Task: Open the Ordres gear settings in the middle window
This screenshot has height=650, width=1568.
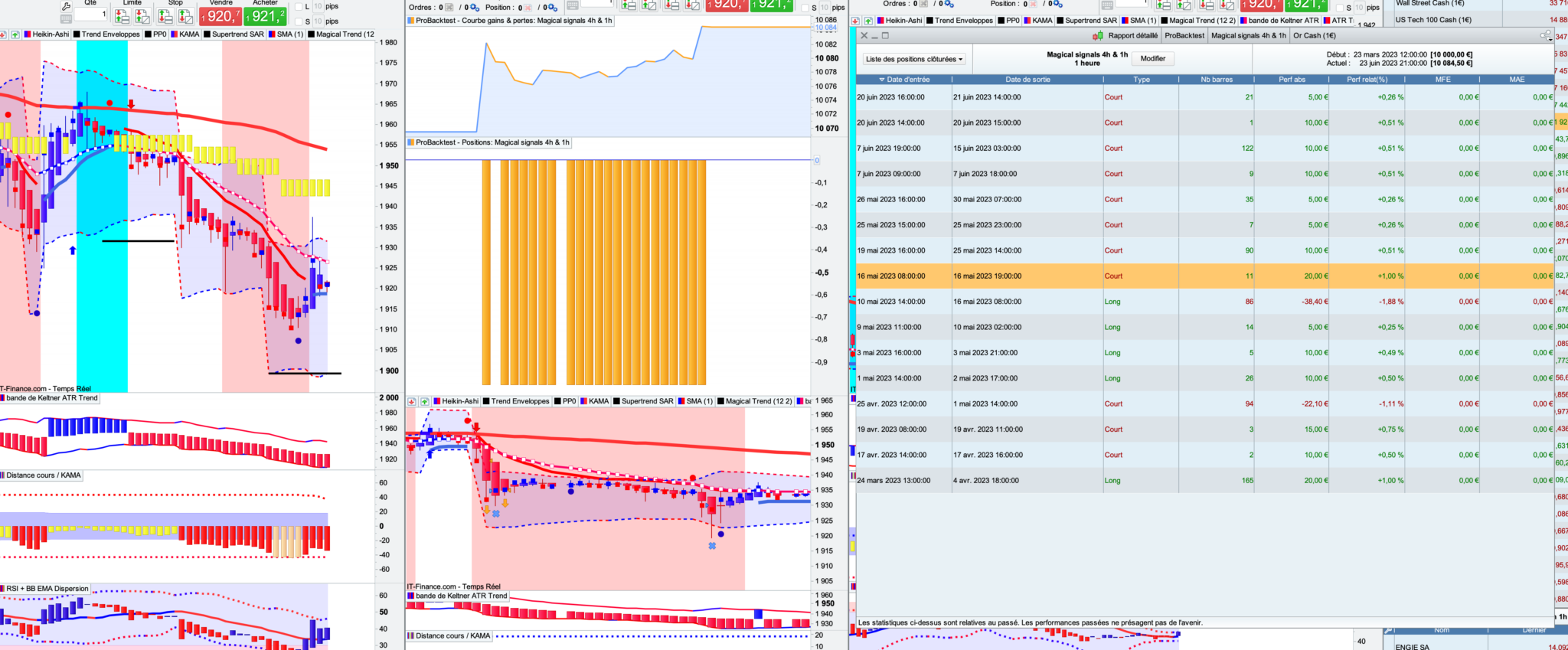Action: point(475,8)
